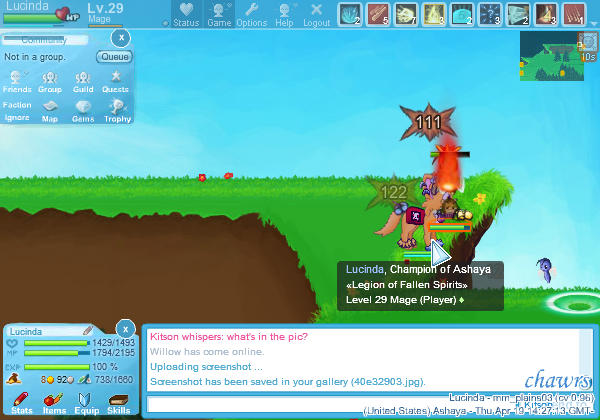
Task: Click the minimap icon with 10s timer
Action: [588, 47]
